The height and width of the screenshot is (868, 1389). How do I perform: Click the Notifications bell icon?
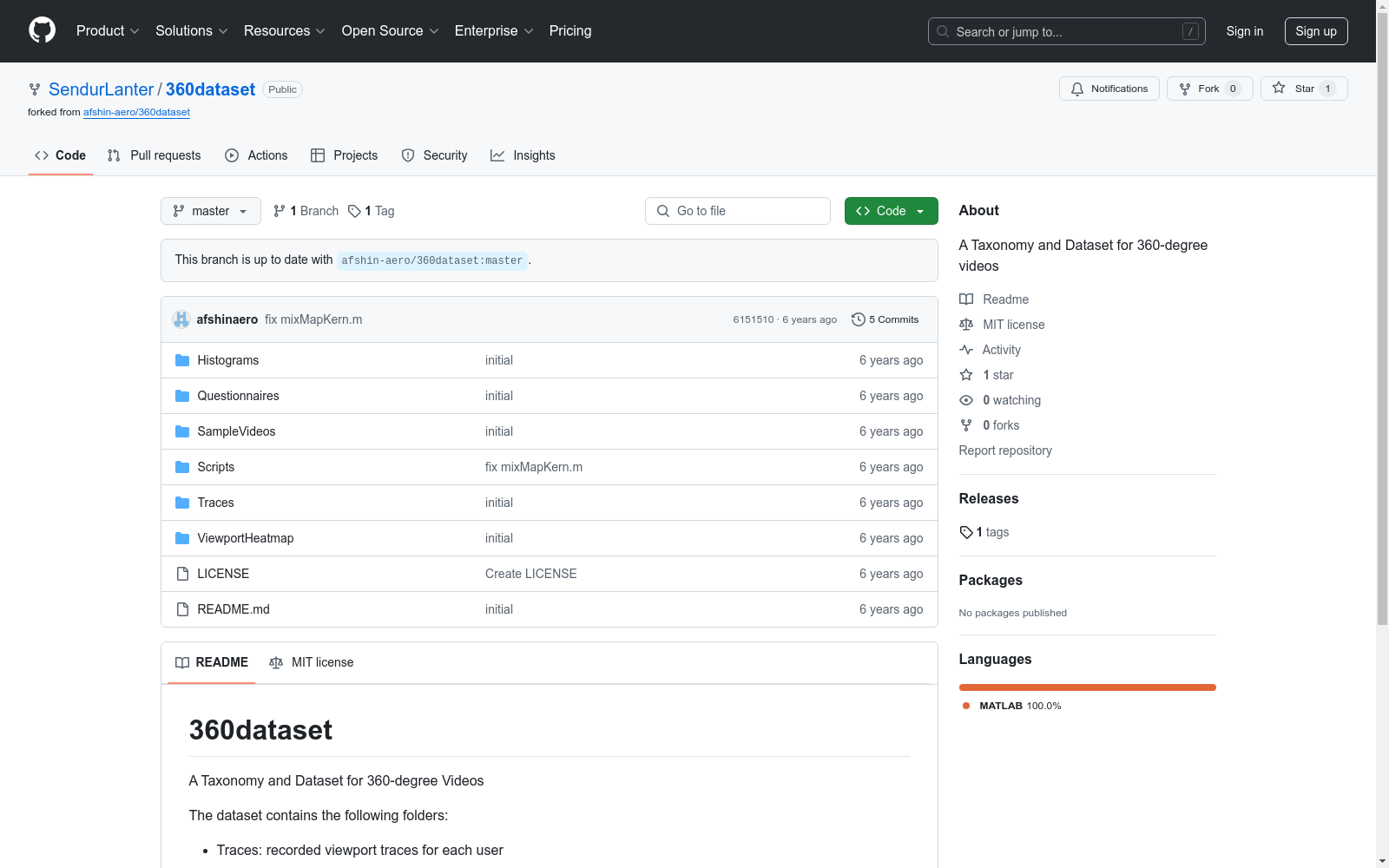coord(1077,89)
